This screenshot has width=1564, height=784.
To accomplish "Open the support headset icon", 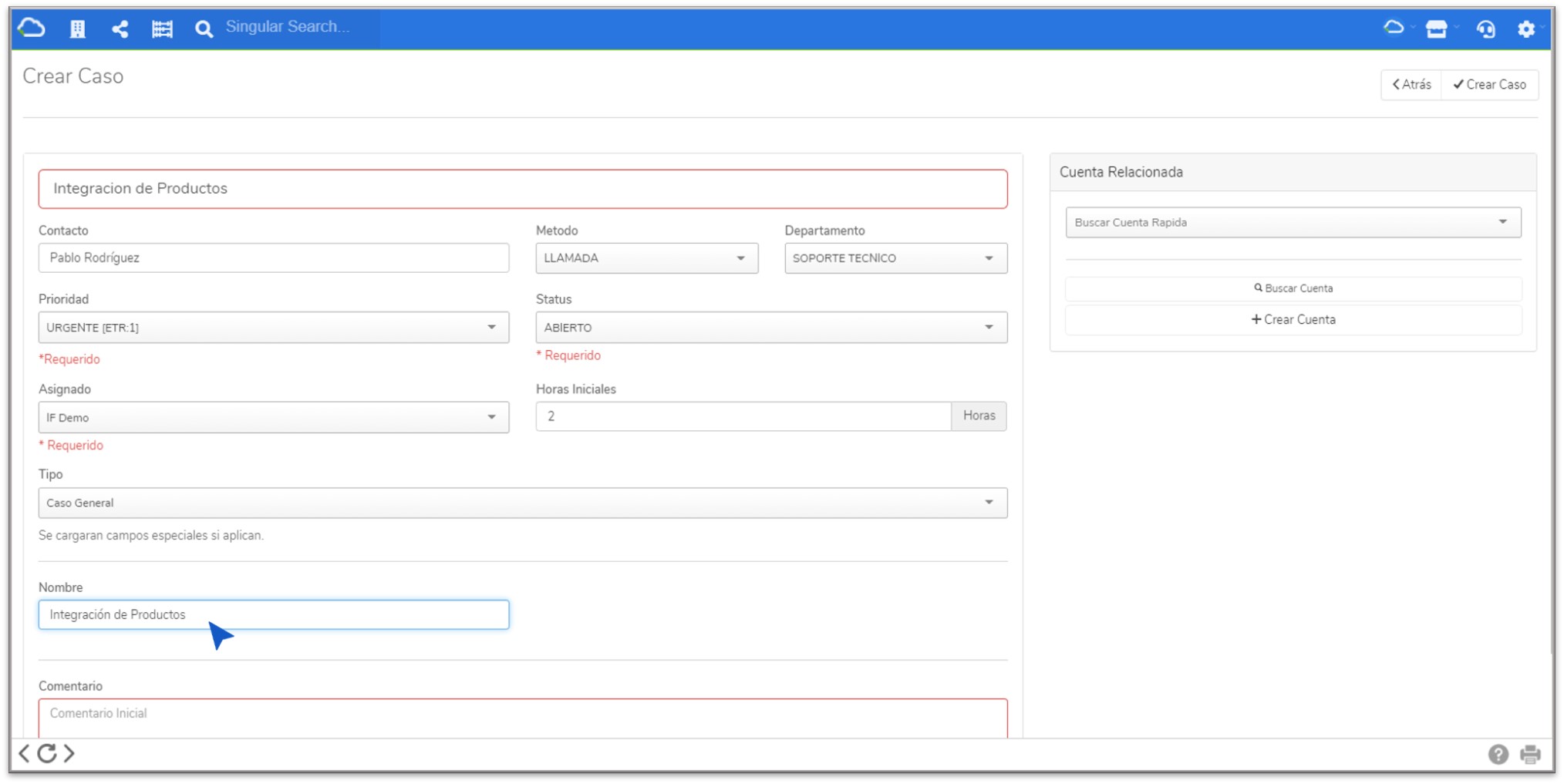I will [1485, 29].
